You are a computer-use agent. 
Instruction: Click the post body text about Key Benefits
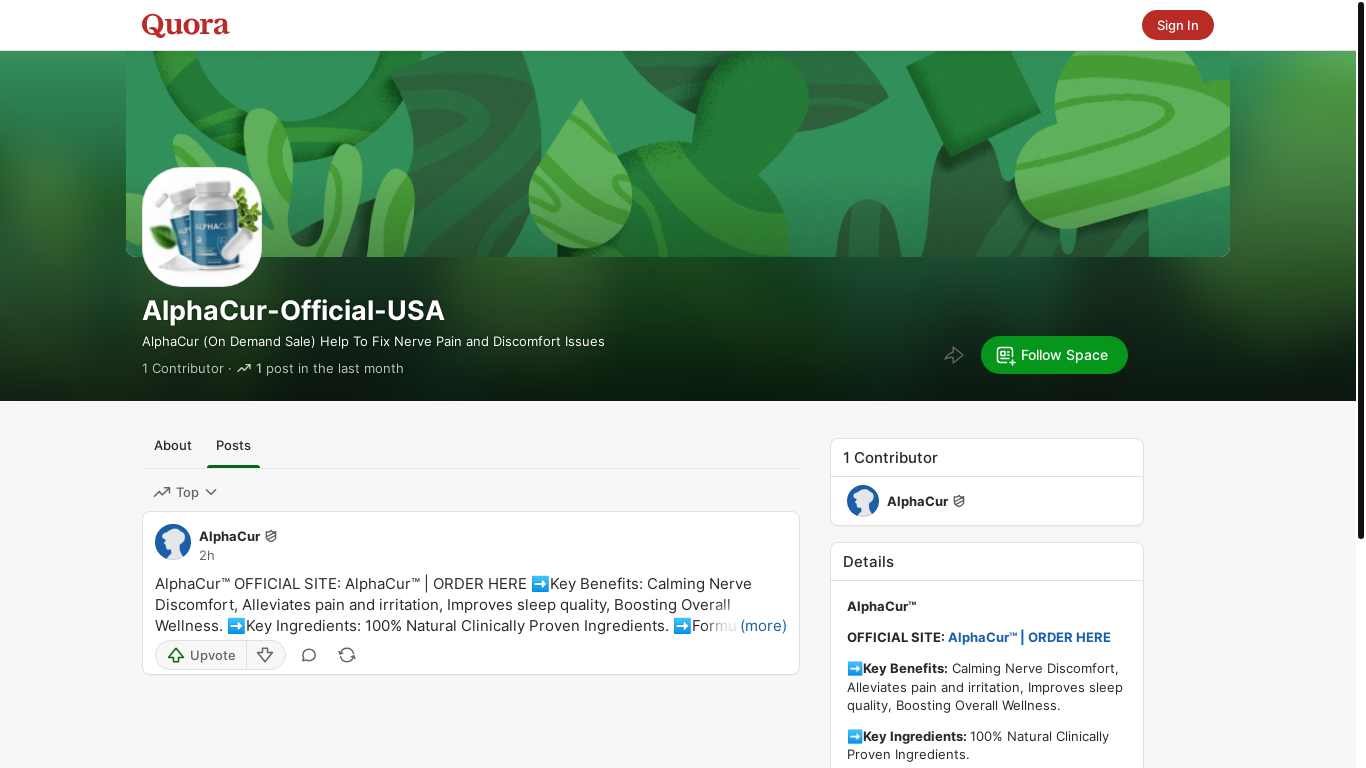(470, 605)
